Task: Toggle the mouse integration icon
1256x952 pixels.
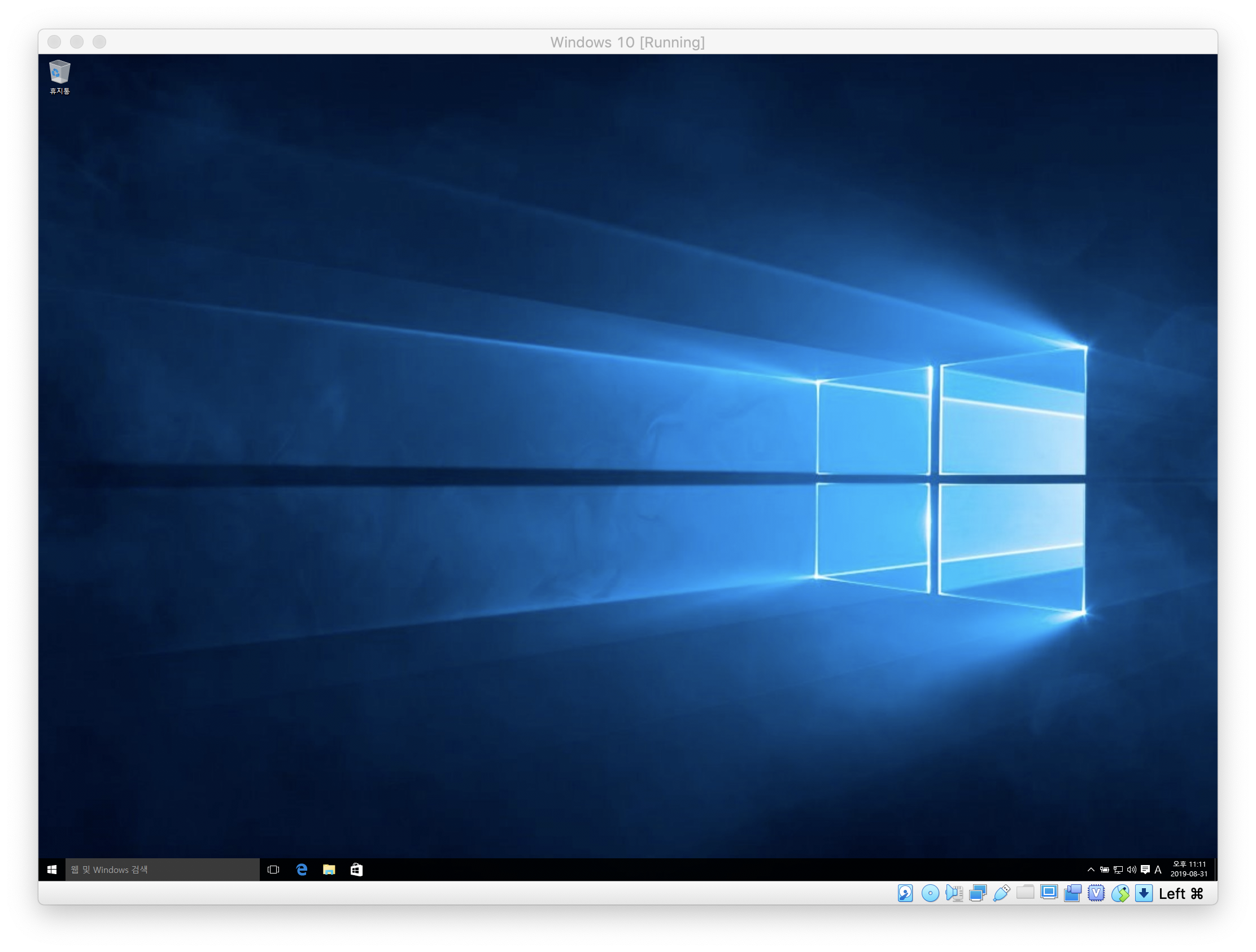Action: click(x=1120, y=893)
